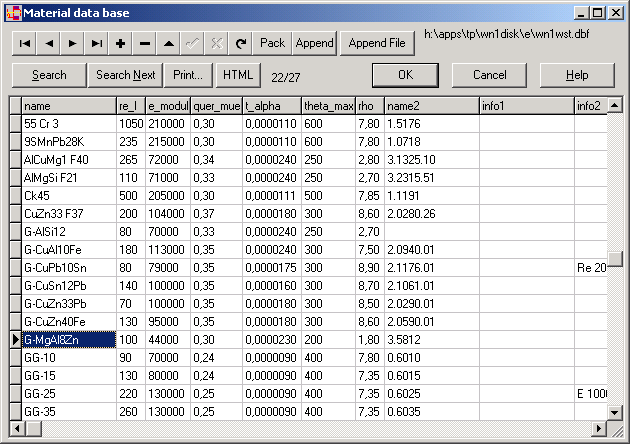The width and height of the screenshot is (630, 444).
Task: Click the vertical scrollbar down arrow
Action: (615, 412)
